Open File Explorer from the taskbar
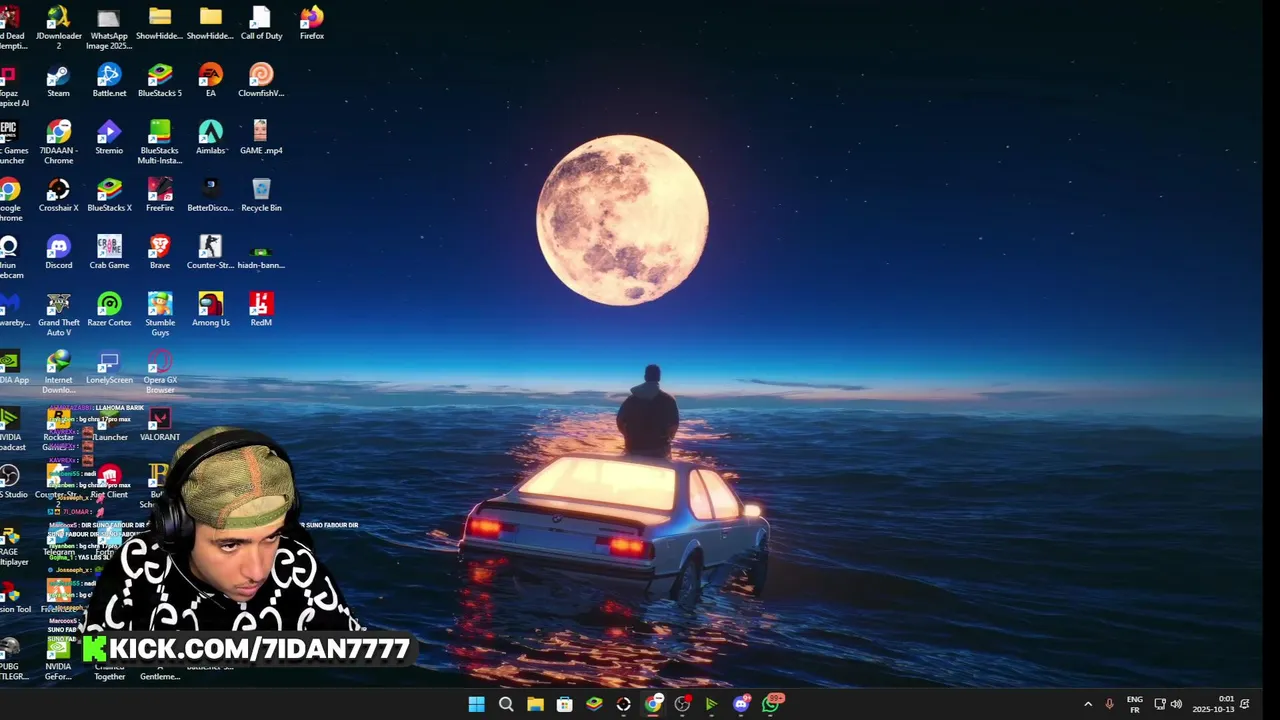The width and height of the screenshot is (1280, 720). [535, 704]
